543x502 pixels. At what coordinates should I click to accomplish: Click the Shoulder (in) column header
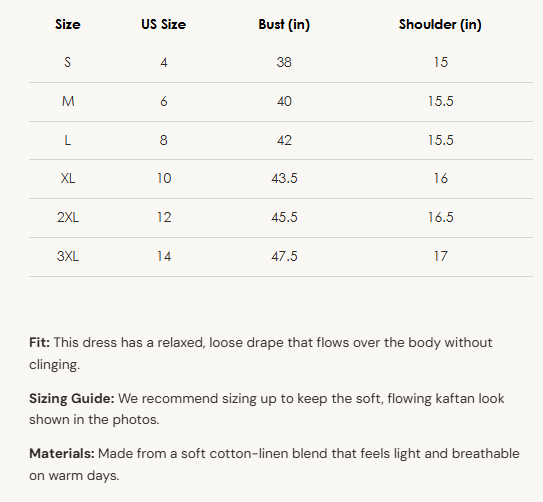(x=440, y=24)
